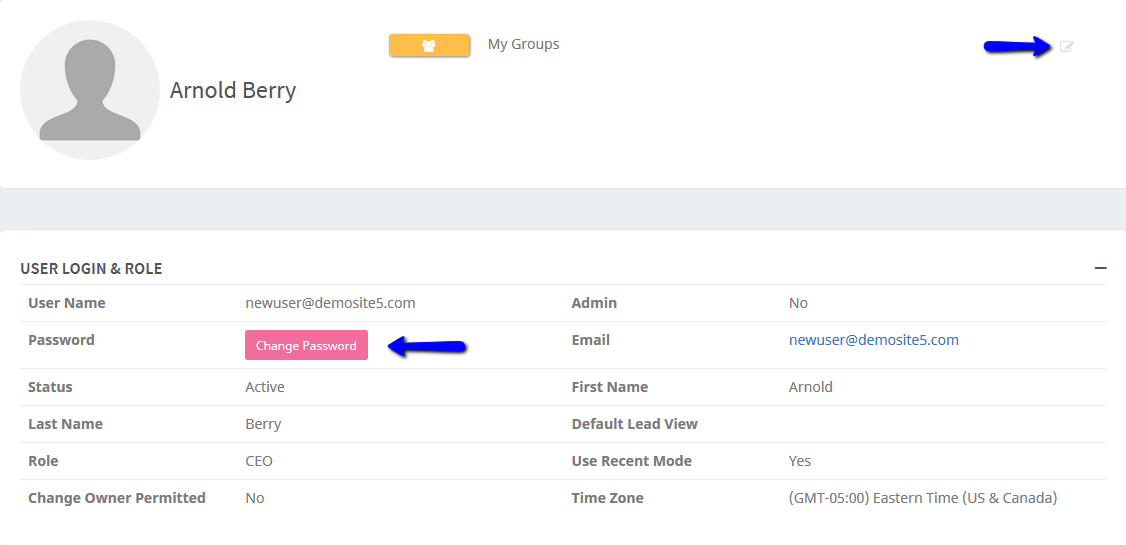Click the Admin field No value

tap(798, 303)
